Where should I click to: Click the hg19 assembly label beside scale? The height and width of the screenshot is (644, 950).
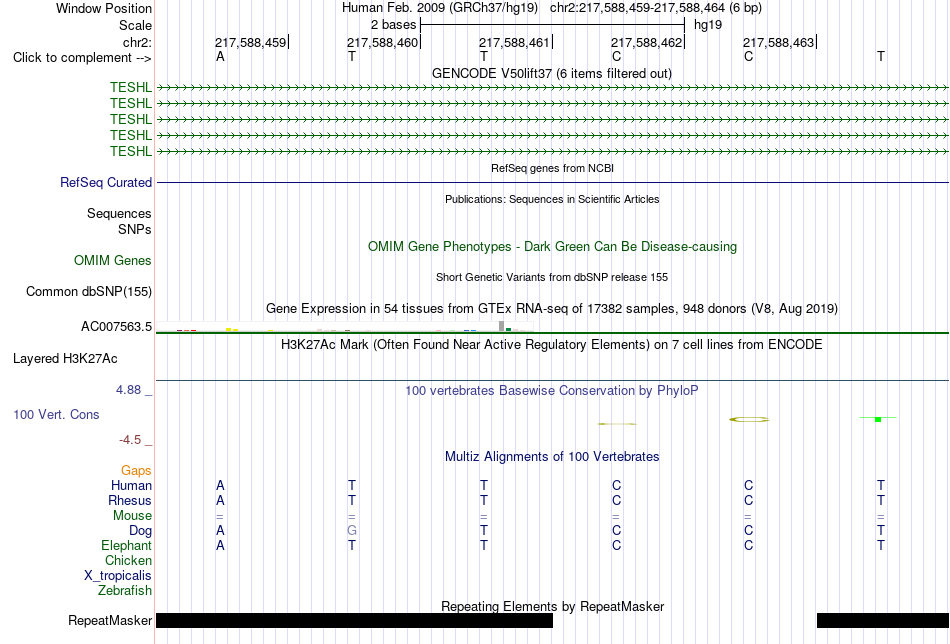708,25
